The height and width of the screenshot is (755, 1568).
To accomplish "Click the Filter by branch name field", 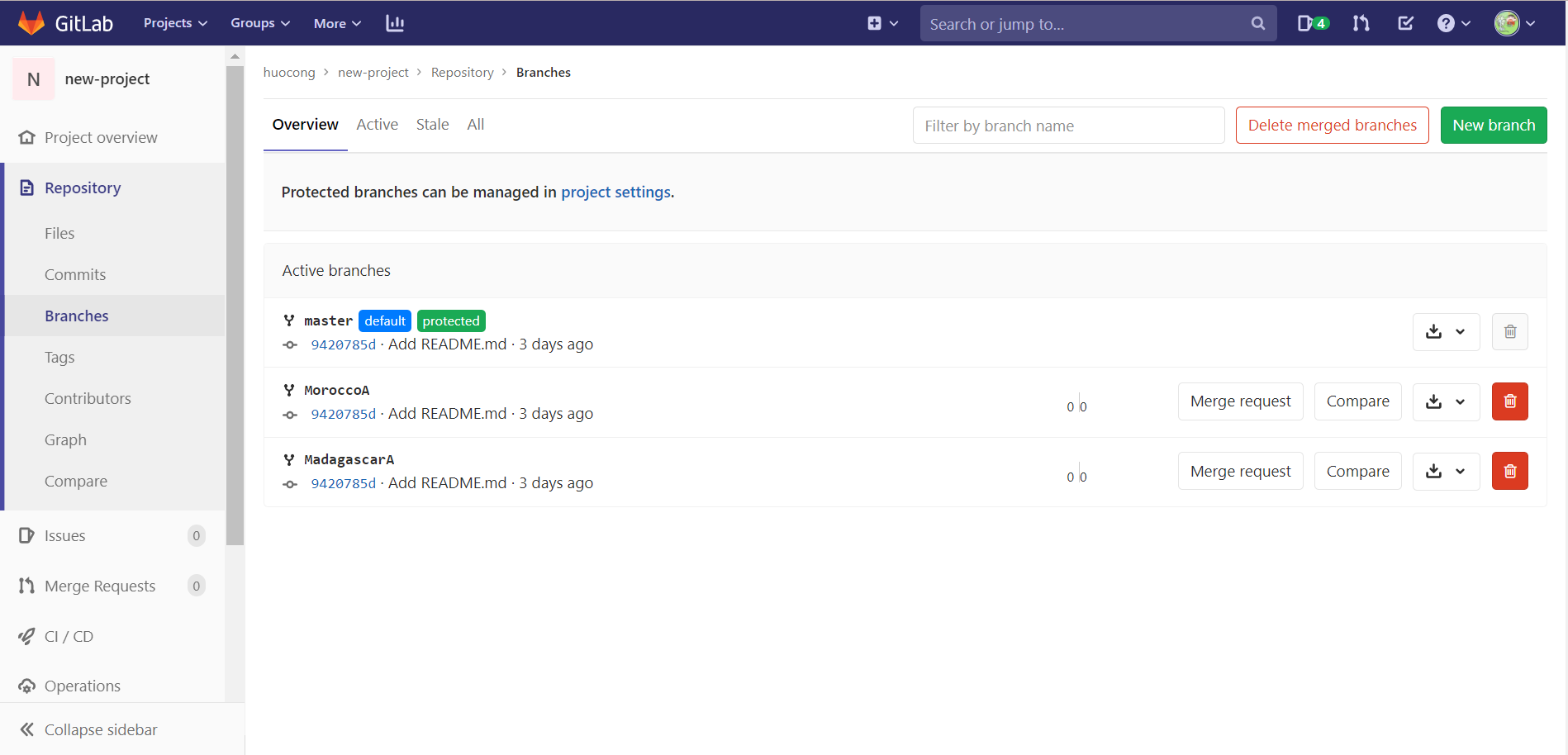I will click(x=1068, y=126).
